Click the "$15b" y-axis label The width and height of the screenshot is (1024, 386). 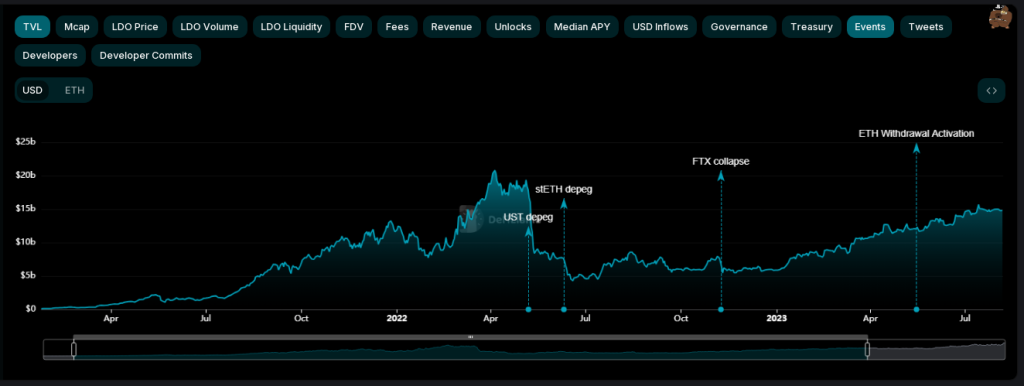25,208
